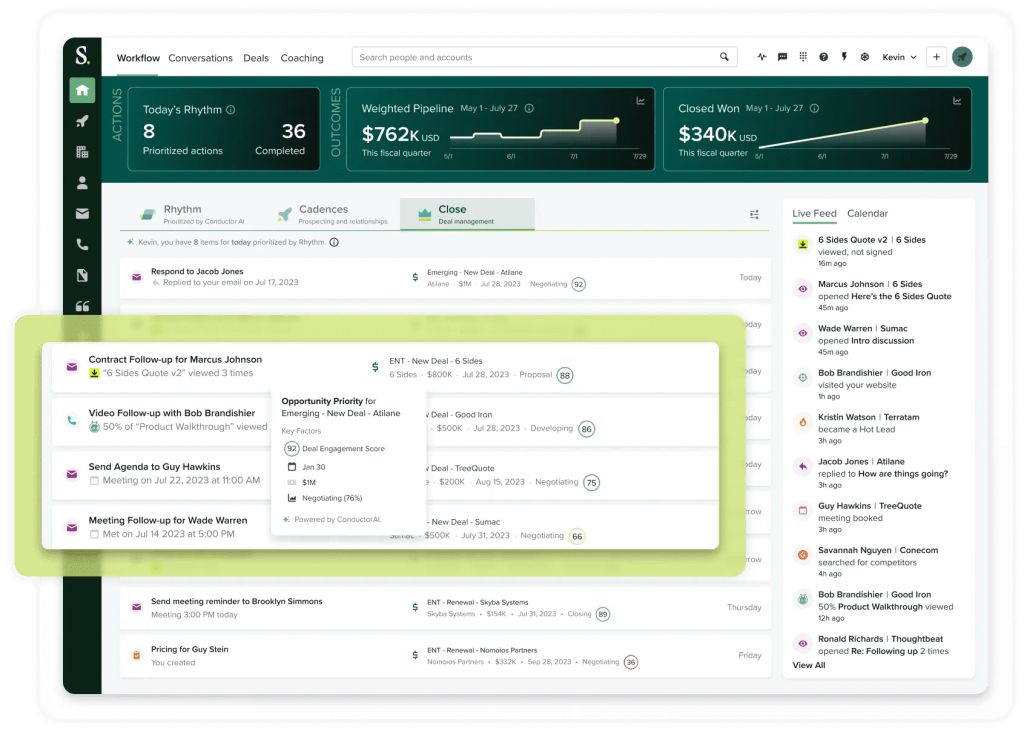Image resolution: width=1024 pixels, height=731 pixels.
Task: Select the rocket icon in the left sidebar
Action: point(82,119)
